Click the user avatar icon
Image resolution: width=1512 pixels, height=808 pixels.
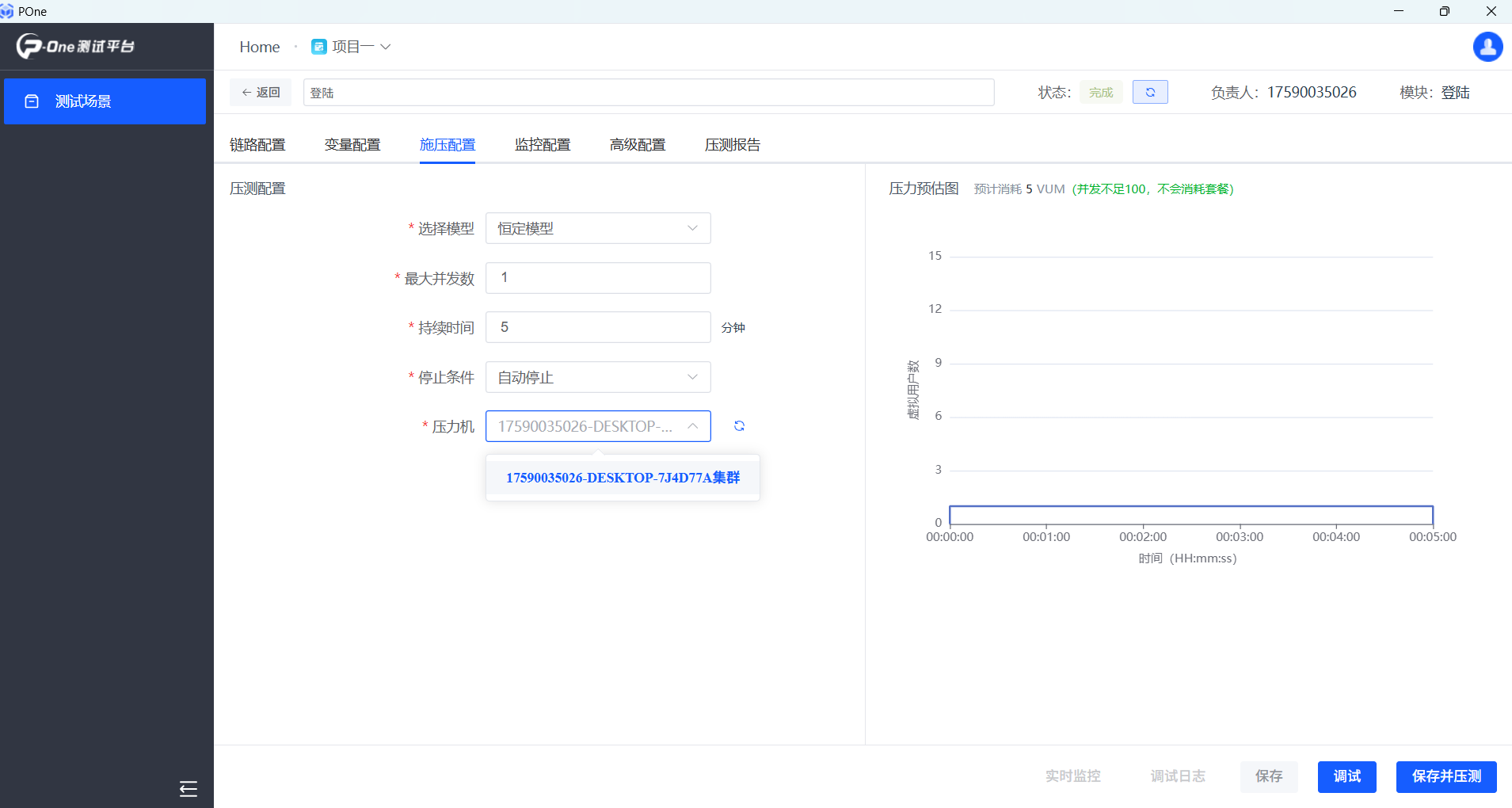1487,47
